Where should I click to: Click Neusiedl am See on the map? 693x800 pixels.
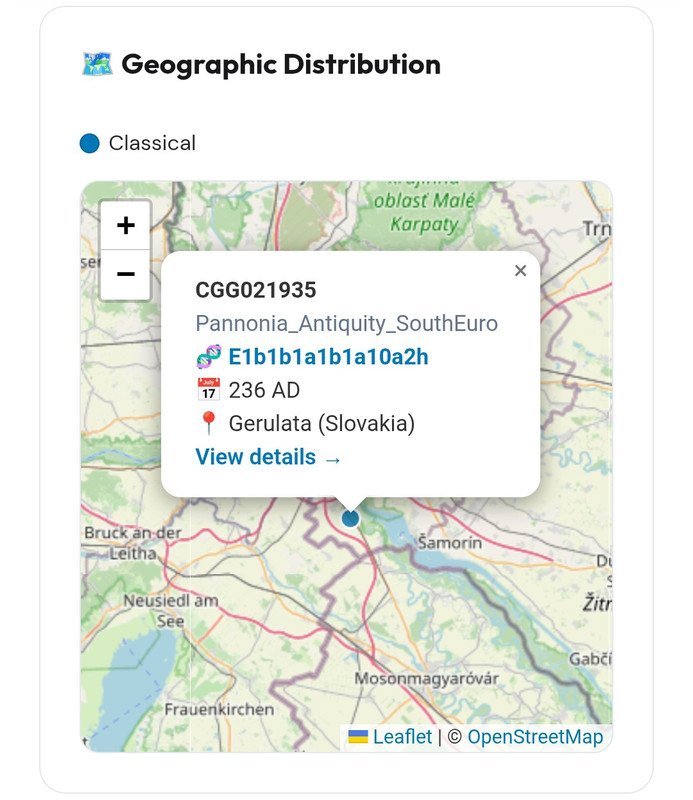click(x=169, y=610)
